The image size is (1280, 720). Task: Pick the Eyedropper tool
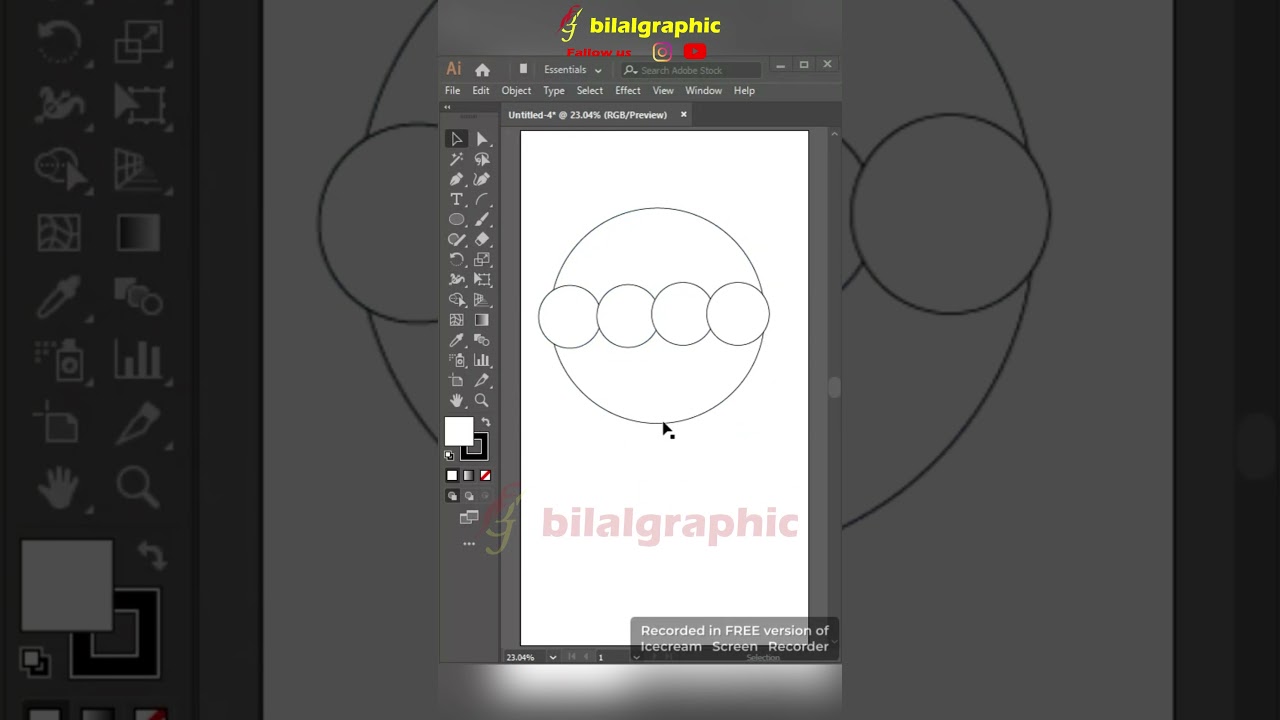click(x=457, y=340)
